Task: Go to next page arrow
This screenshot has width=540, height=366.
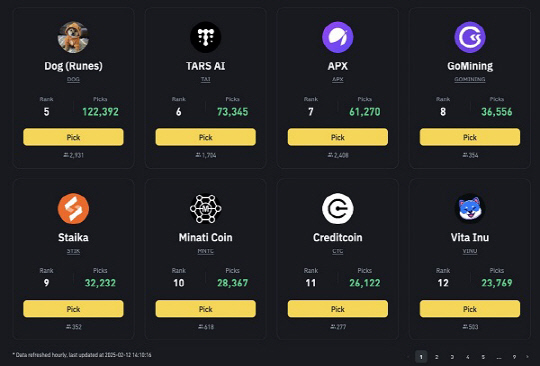Action: (527, 357)
